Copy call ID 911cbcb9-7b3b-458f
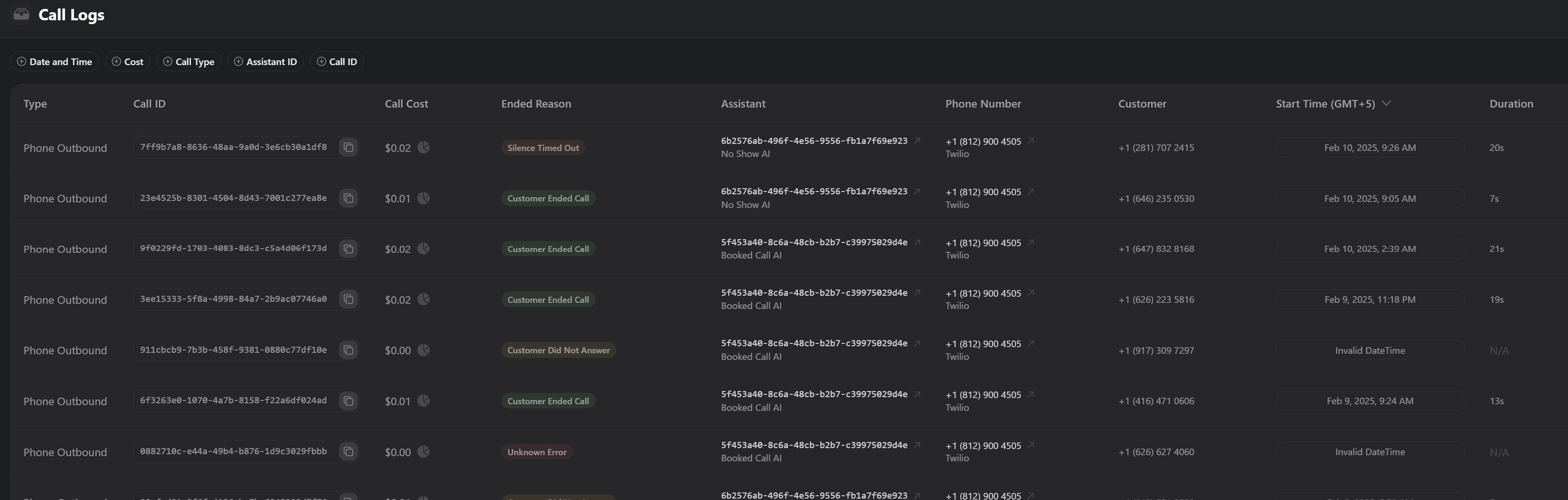The width and height of the screenshot is (1568, 500). click(x=348, y=350)
